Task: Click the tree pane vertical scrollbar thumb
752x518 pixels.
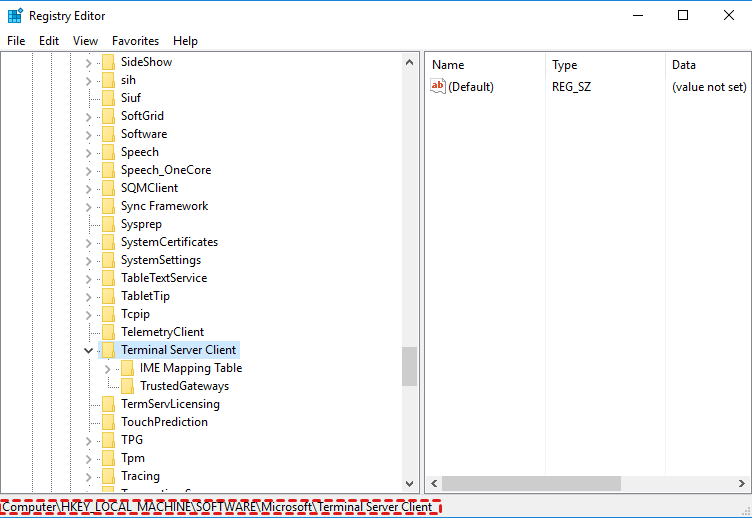Action: coord(409,366)
